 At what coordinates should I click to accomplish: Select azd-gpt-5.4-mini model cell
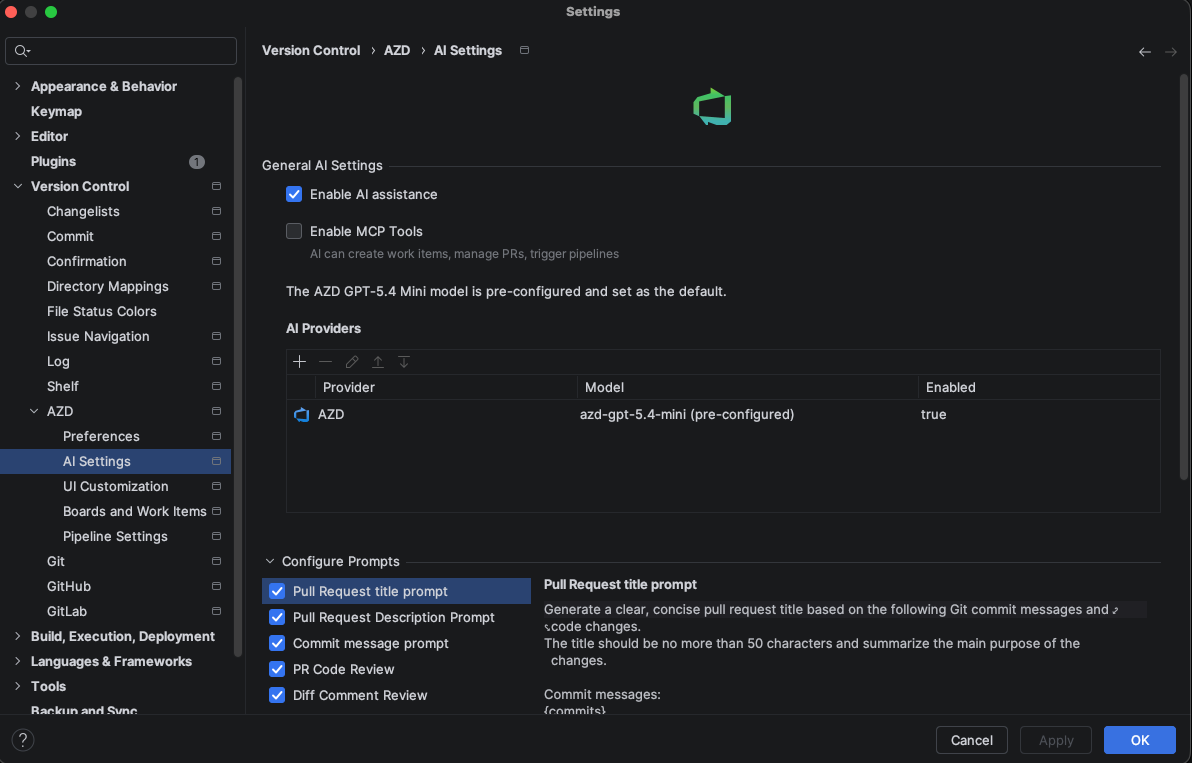pos(686,415)
